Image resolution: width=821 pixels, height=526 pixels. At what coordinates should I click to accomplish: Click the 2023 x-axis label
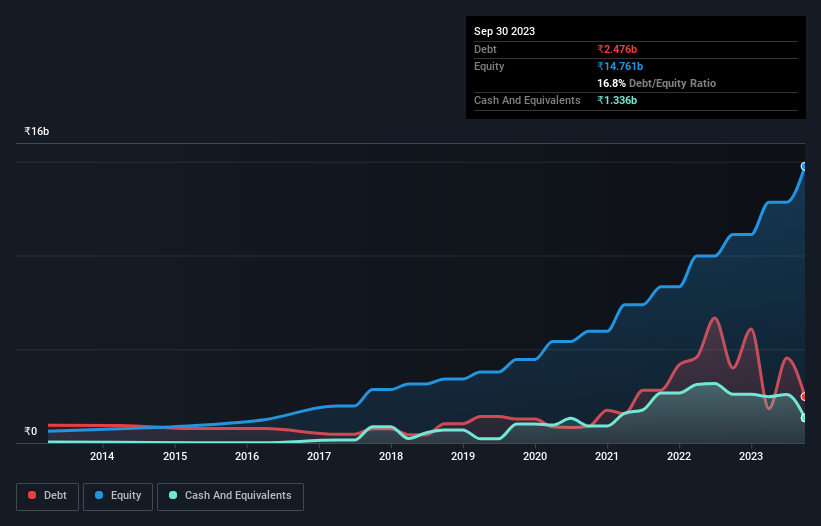tap(751, 456)
